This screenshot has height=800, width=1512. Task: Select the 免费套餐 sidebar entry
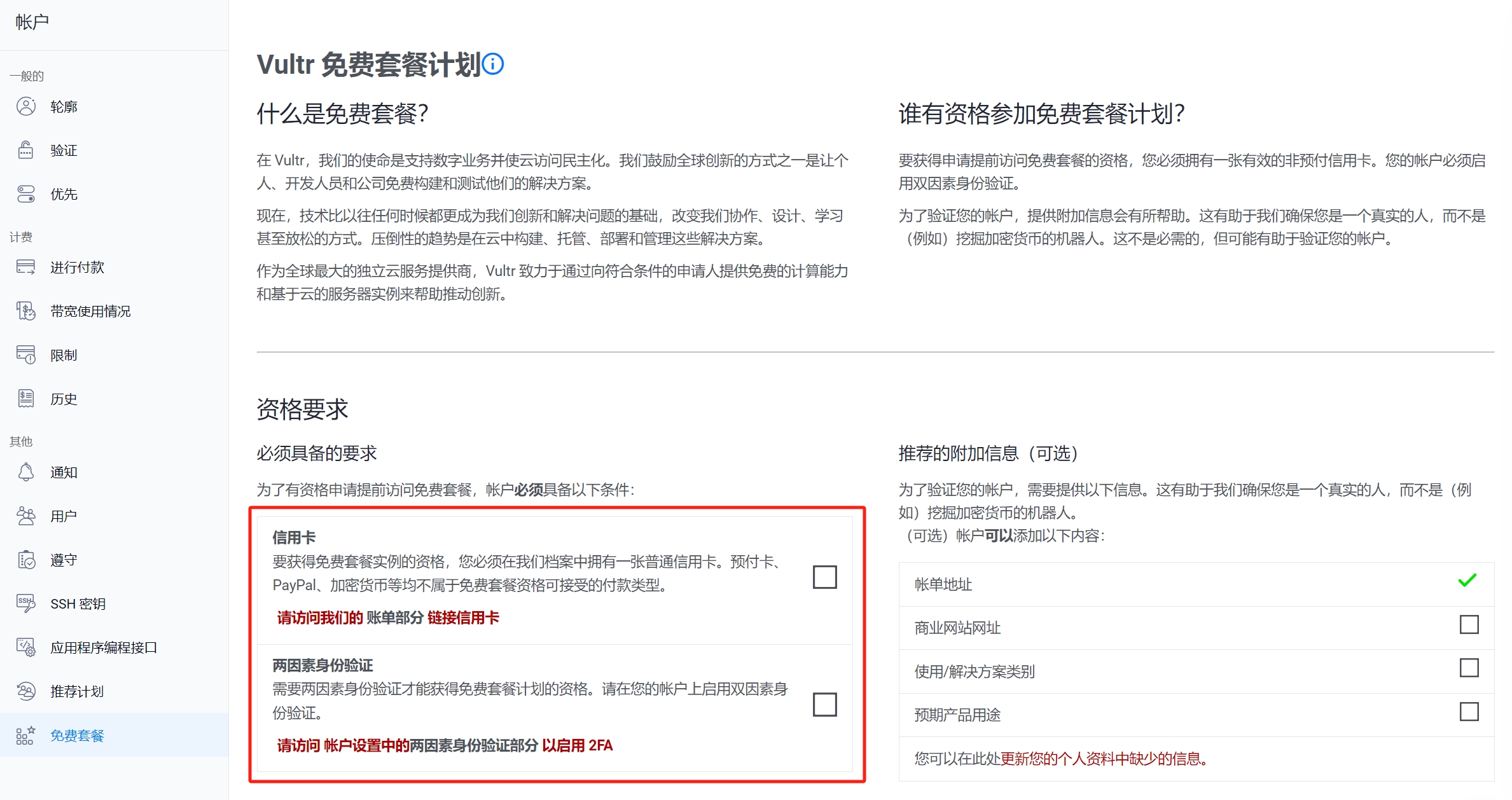114,735
